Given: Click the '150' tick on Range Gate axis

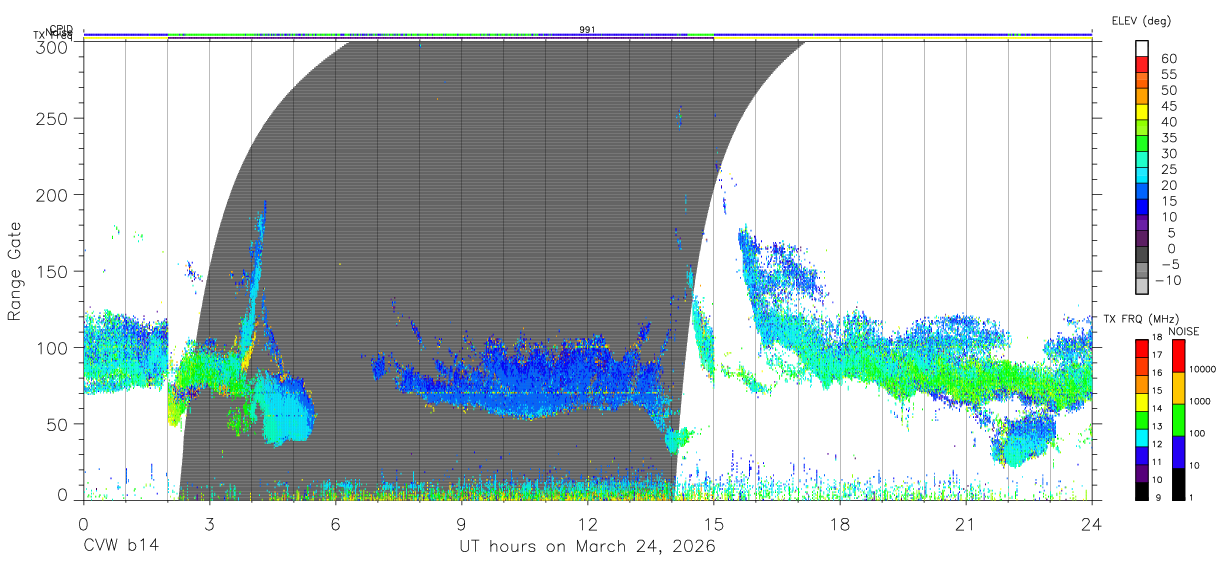Looking at the screenshot, I should point(52,271).
